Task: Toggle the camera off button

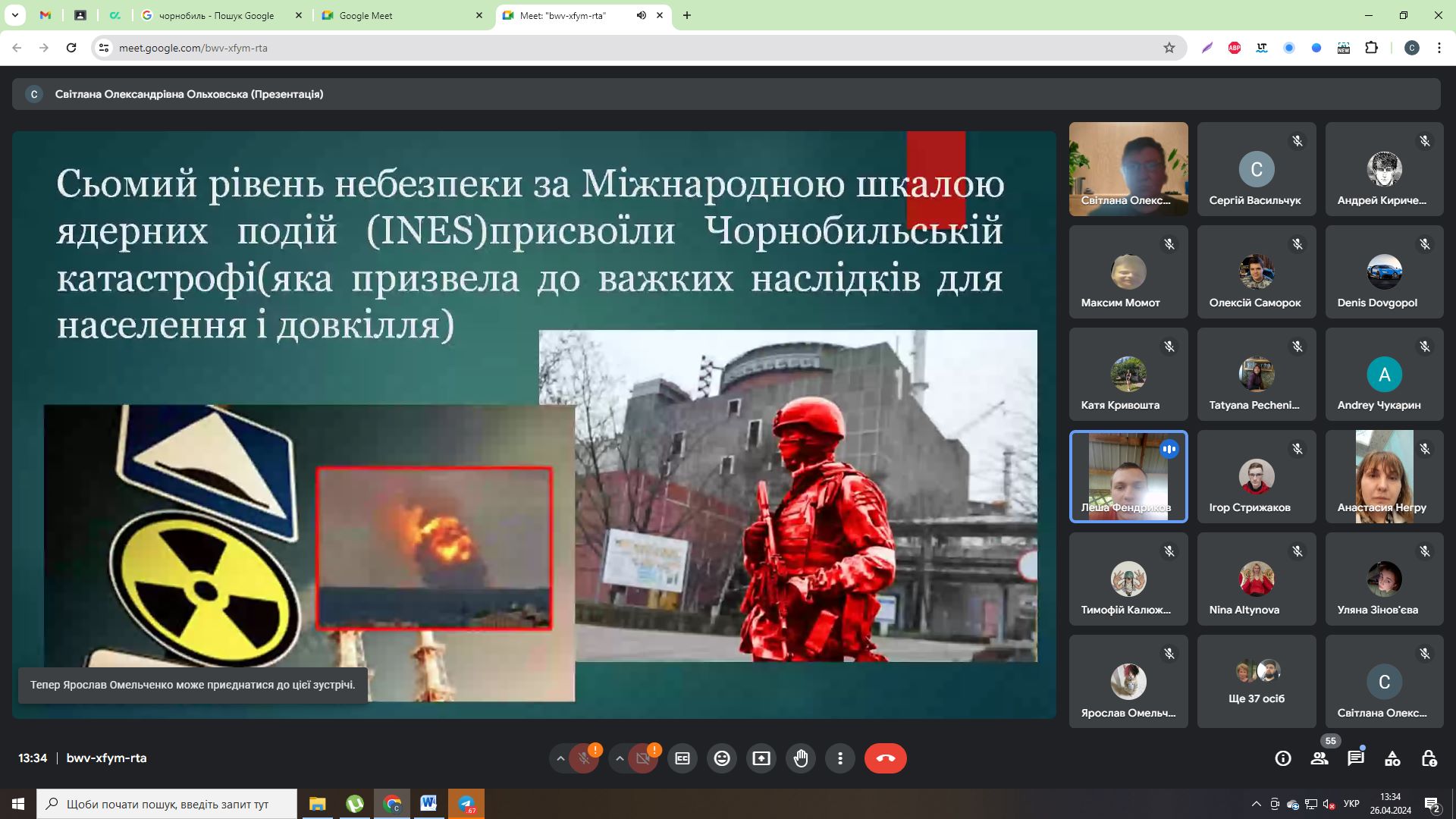Action: click(643, 758)
